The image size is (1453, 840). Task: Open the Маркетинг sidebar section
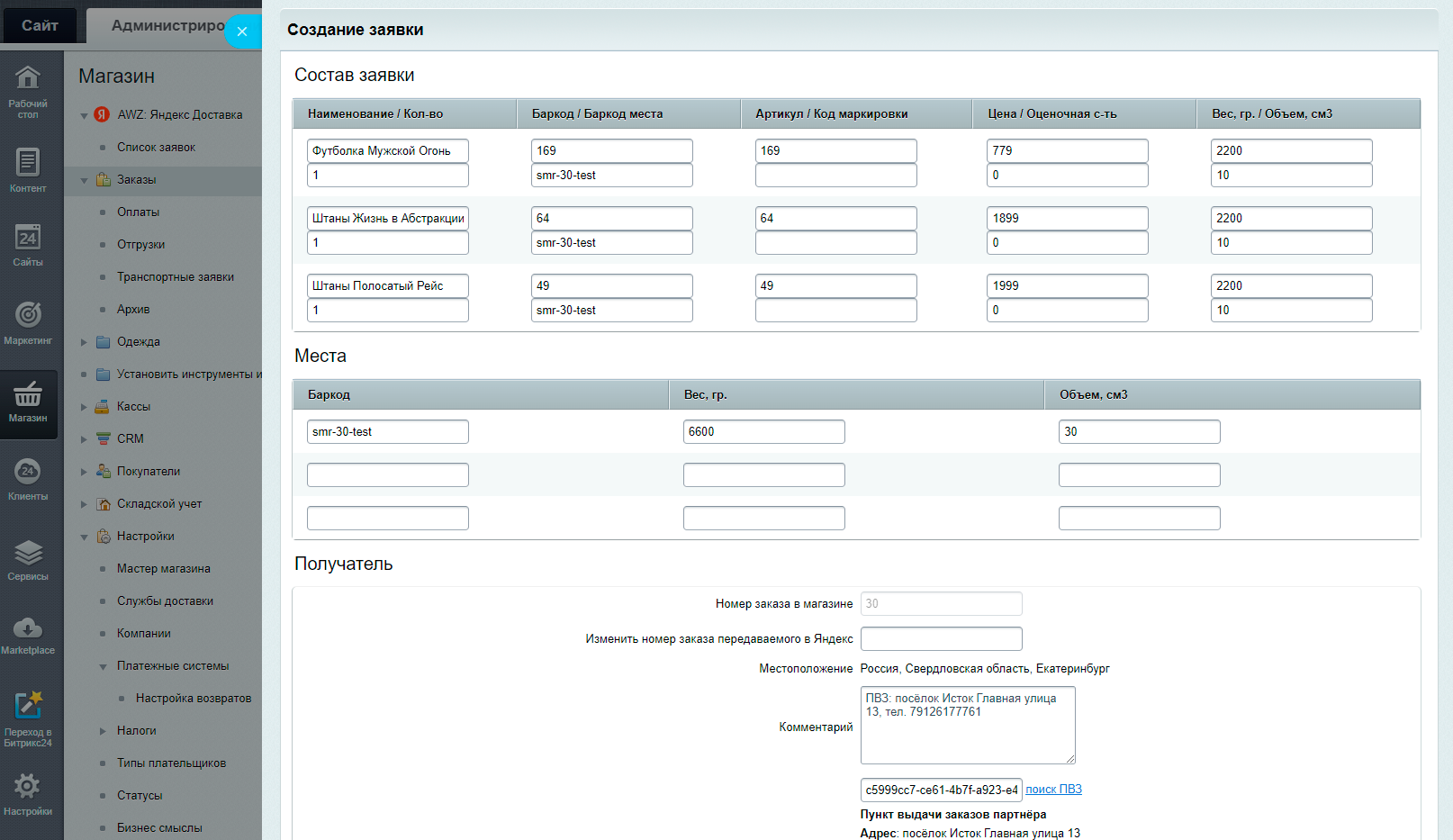point(28,322)
